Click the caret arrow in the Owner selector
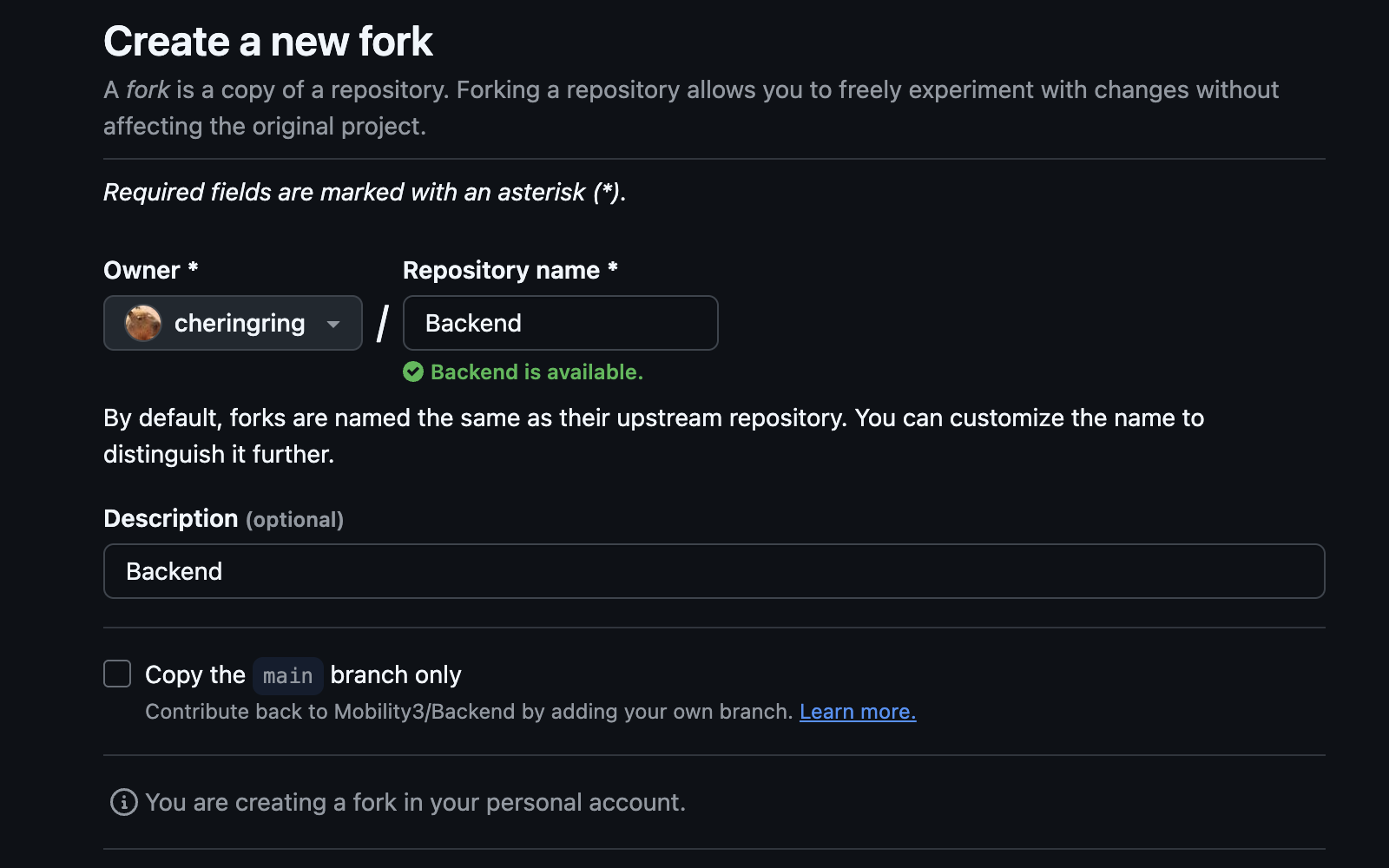This screenshot has width=1389, height=868. click(x=333, y=324)
